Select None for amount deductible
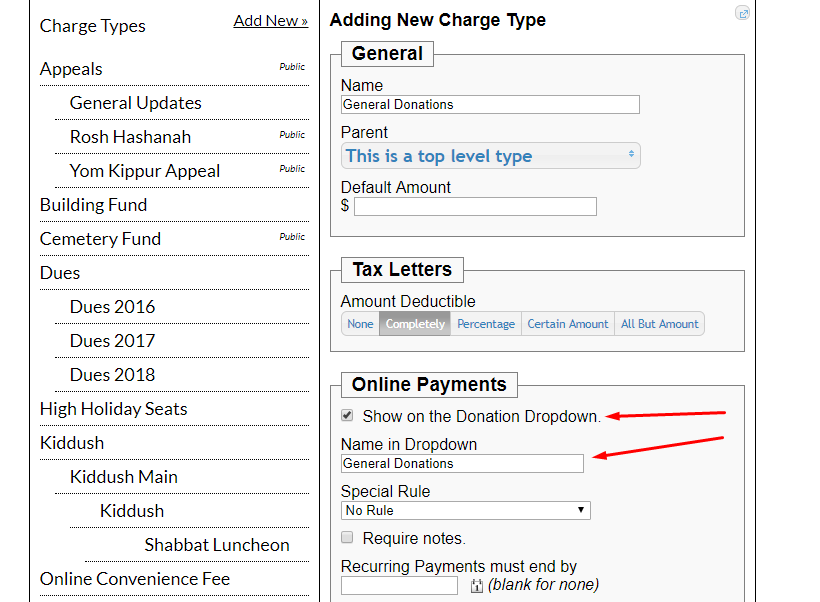Screen dimensions: 820x602 point(360,324)
